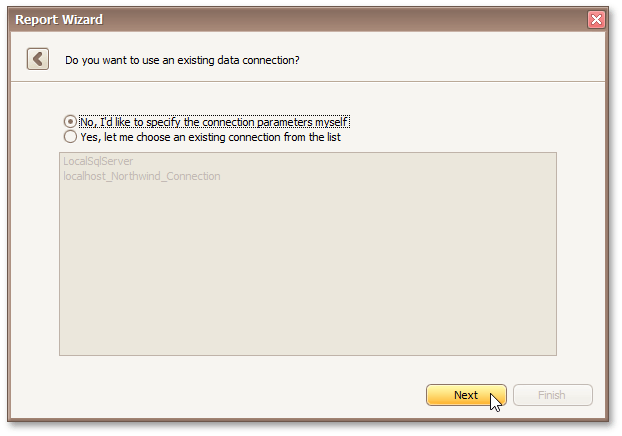Click empty space inside the connections list box
This screenshot has height=436, width=622.
307,270
